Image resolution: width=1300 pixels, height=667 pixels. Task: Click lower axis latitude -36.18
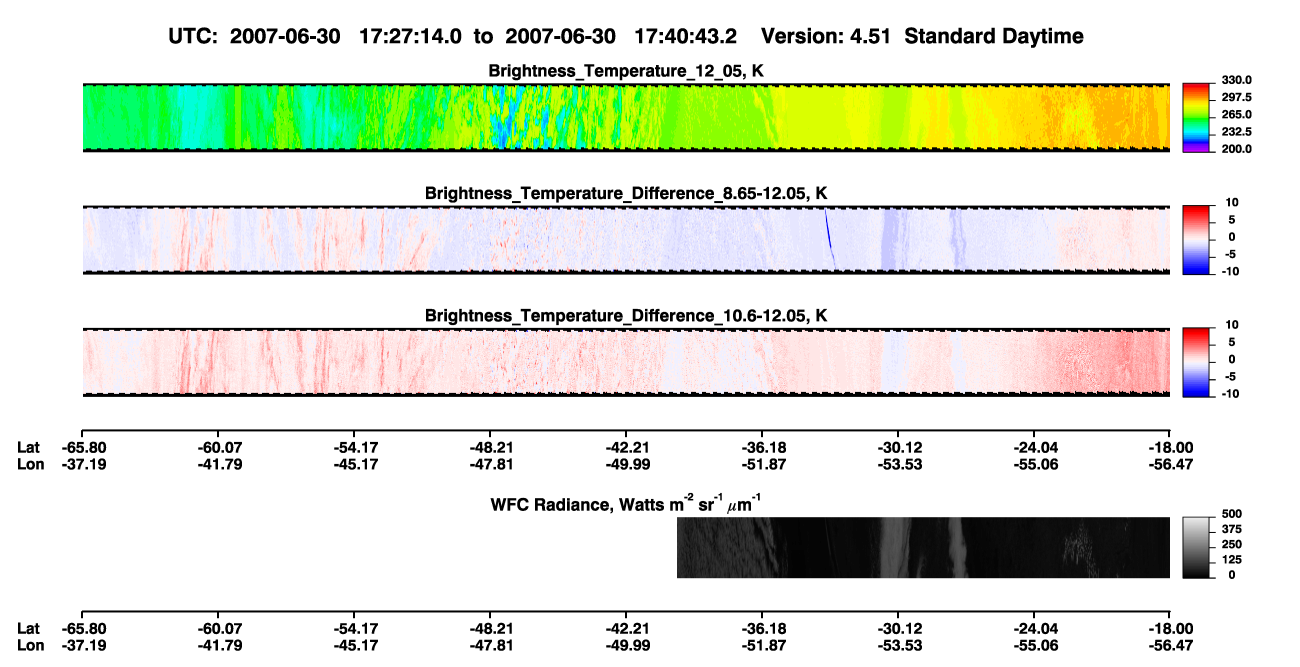click(x=762, y=628)
